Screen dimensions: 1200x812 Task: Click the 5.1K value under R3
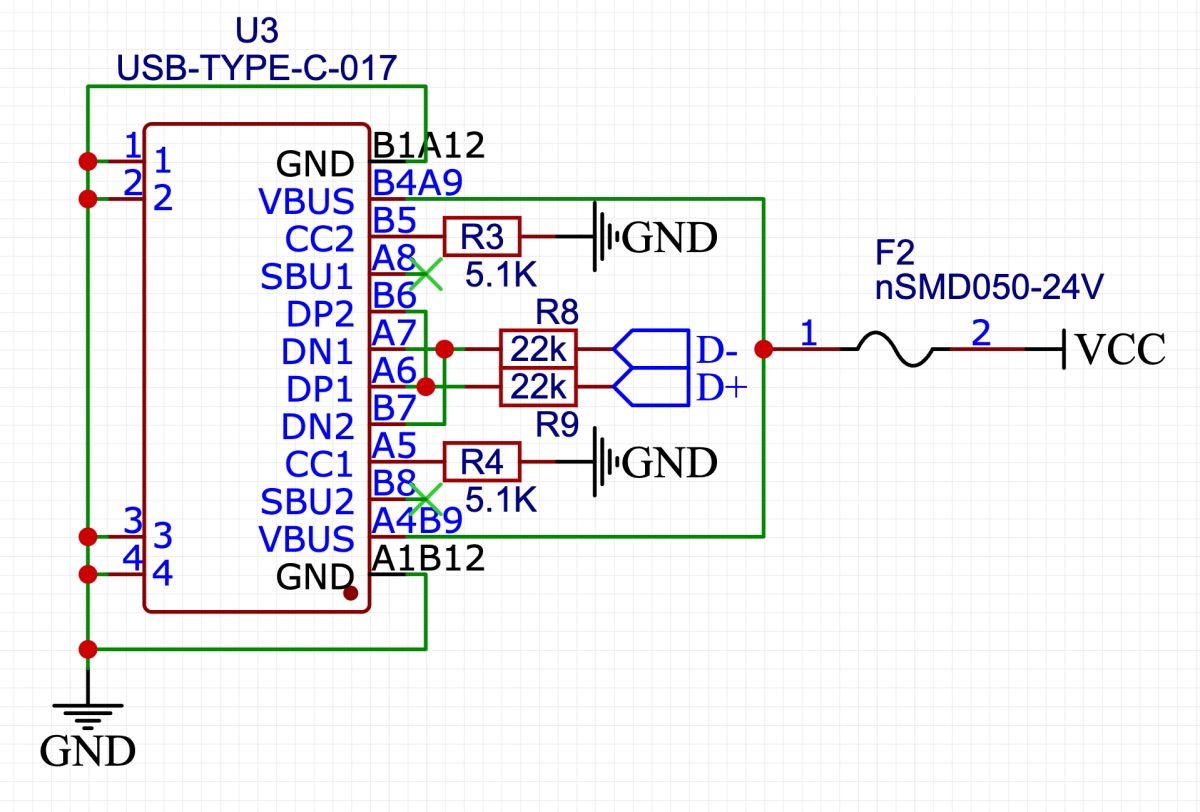tap(502, 274)
